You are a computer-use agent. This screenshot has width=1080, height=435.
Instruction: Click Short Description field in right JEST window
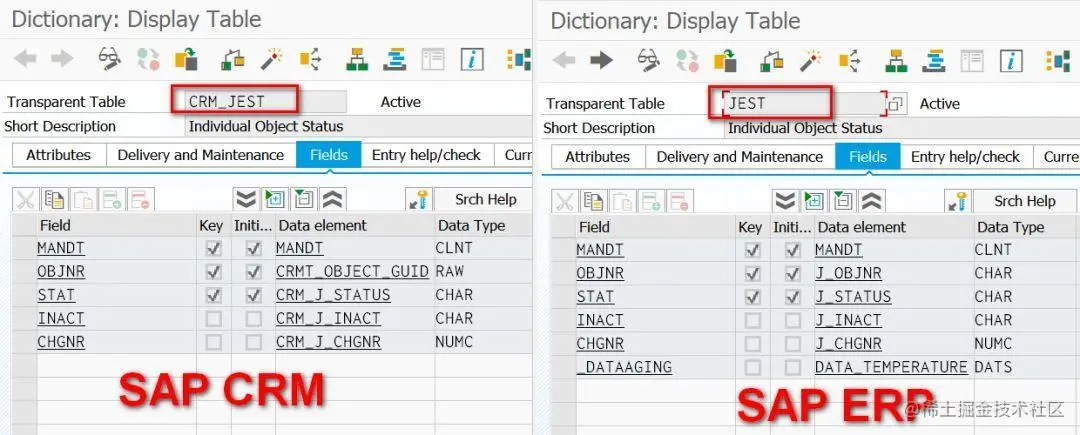click(902, 128)
